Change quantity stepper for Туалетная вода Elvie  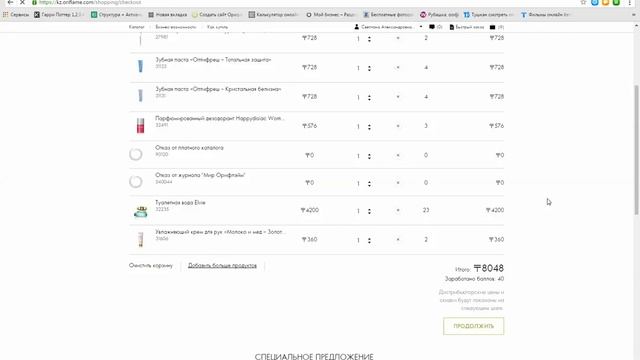pyautogui.click(x=369, y=211)
